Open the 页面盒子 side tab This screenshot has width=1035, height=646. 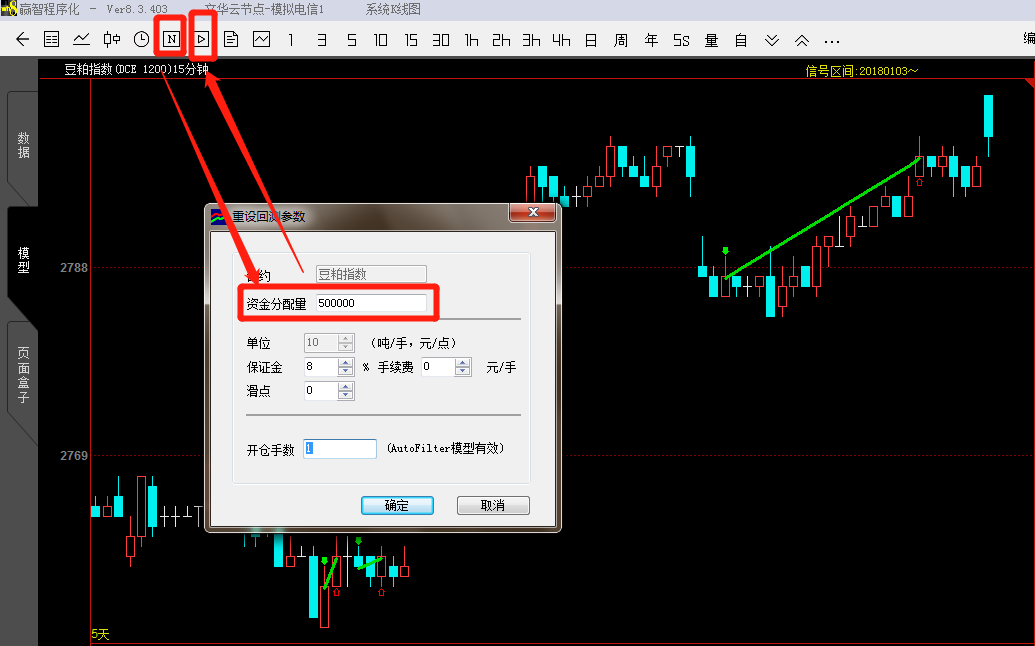[x=23, y=375]
